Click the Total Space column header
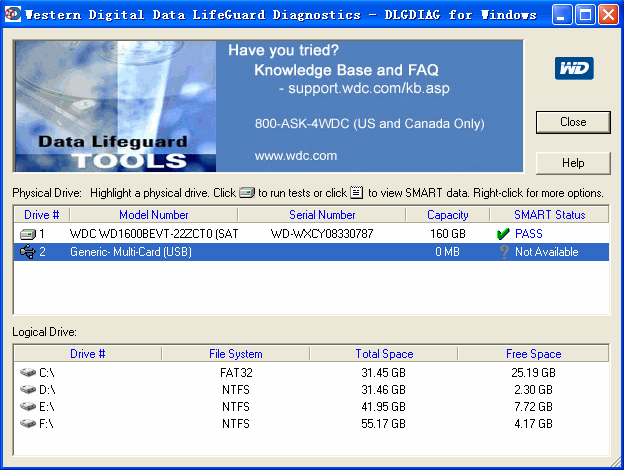This screenshot has width=624, height=470. point(384,354)
